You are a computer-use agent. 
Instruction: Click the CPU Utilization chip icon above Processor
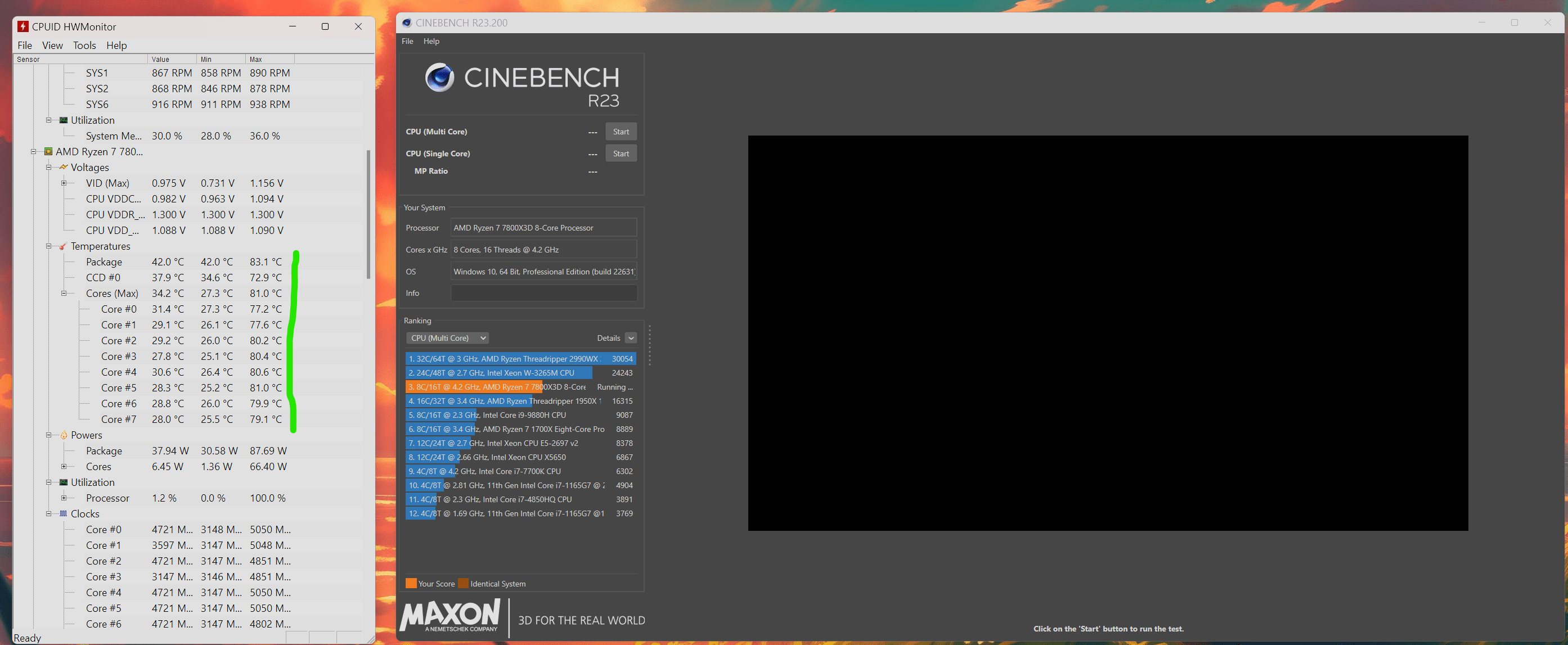pyautogui.click(x=64, y=482)
